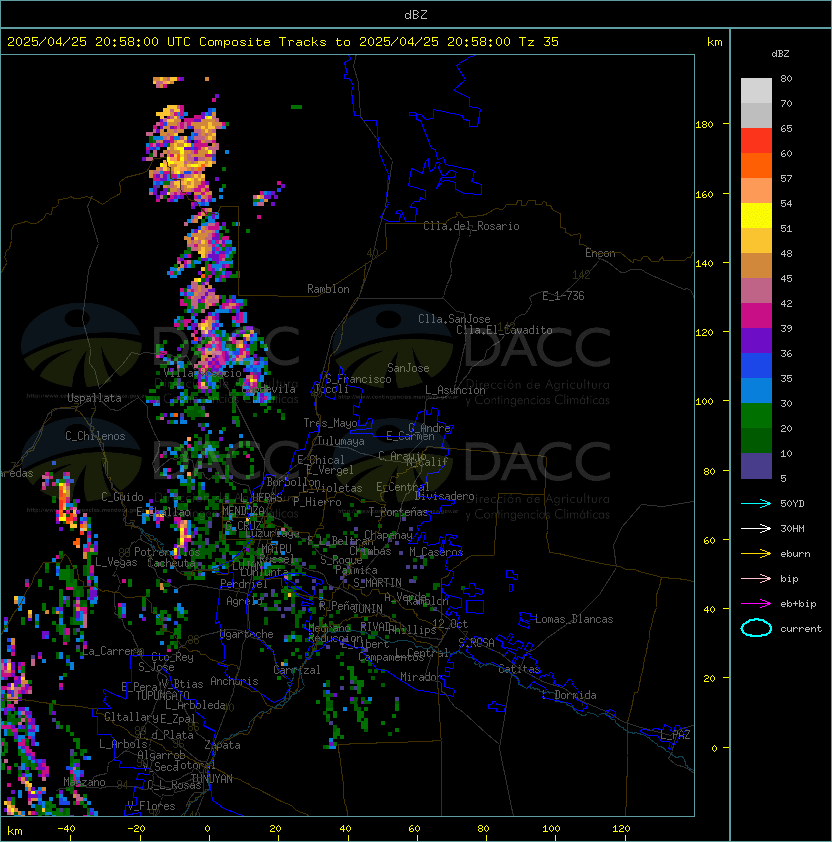Viewport: 832px width, 842px height.
Task: Pick the tan swatch between 48 and 45
Action: 756,266
